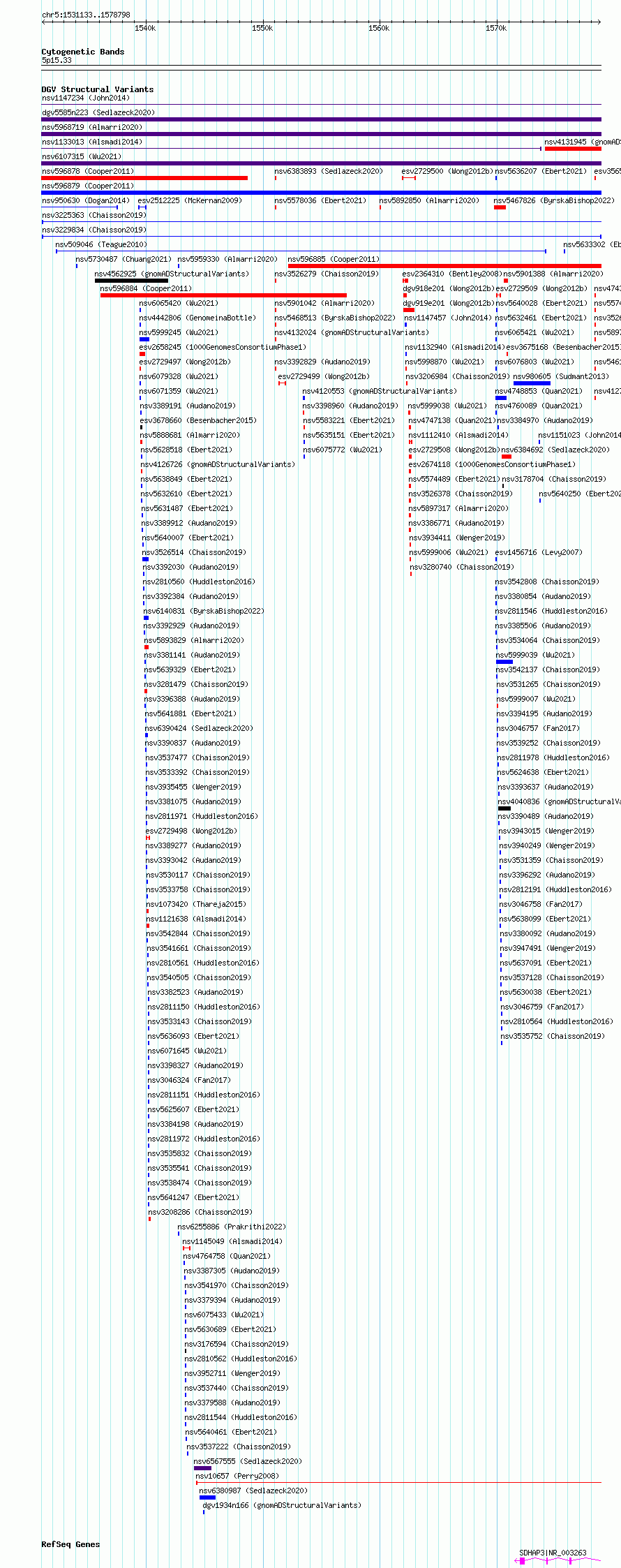
Task: Open variant esv2729500 (Wong2012b)
Action: pos(447,171)
